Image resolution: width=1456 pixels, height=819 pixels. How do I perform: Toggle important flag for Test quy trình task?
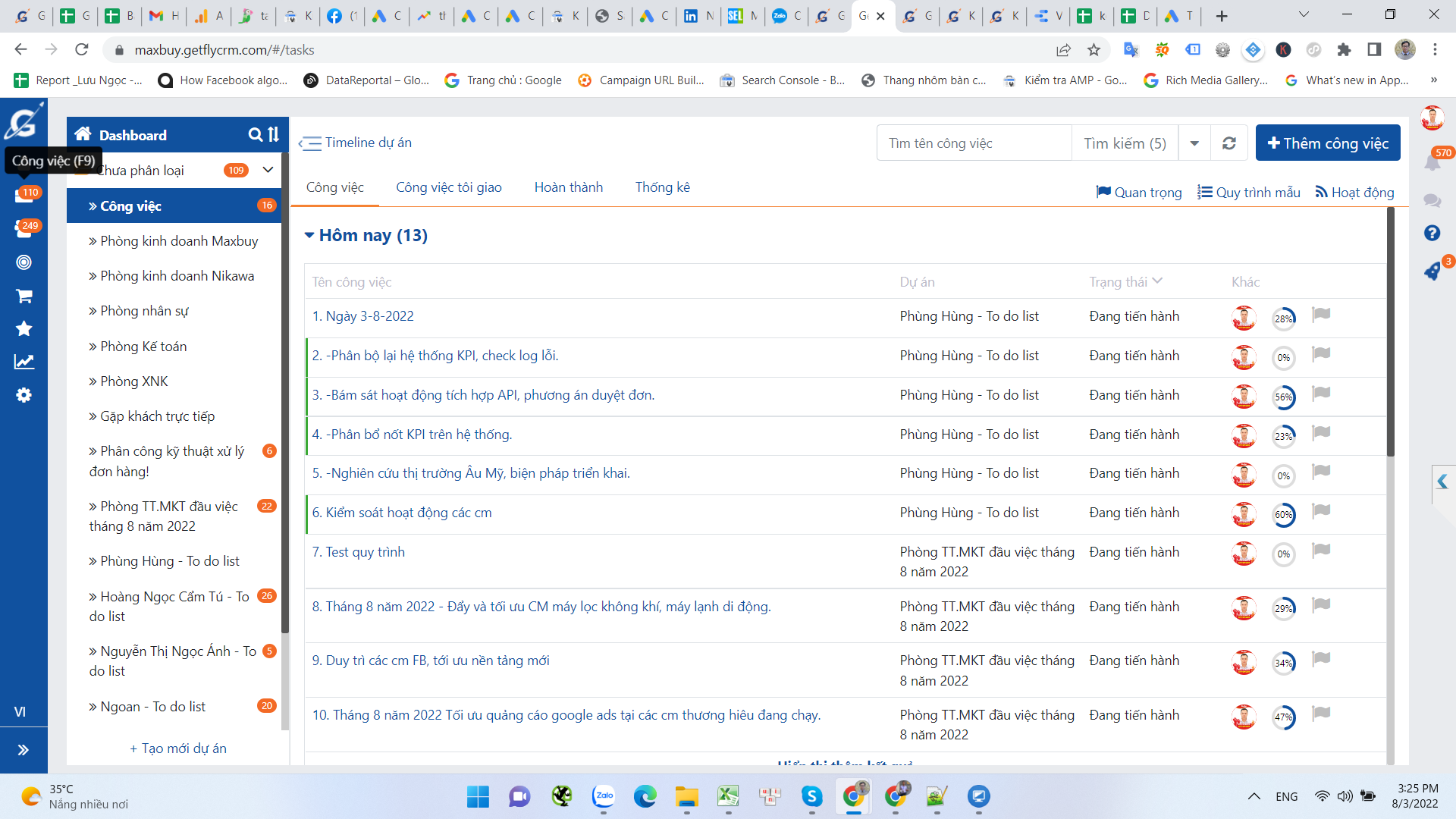pyautogui.click(x=1321, y=551)
